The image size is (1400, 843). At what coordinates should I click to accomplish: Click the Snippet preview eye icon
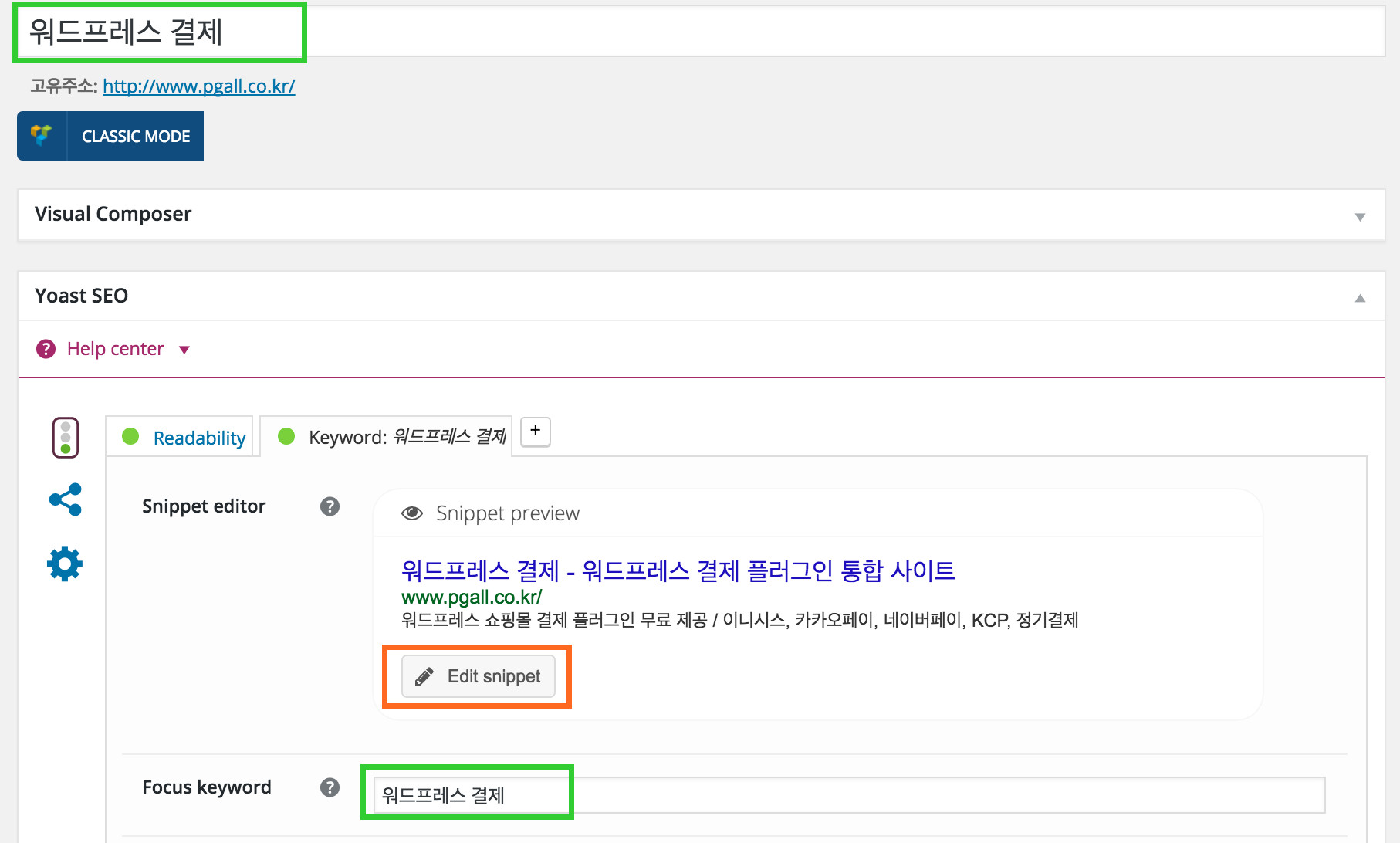tap(412, 513)
